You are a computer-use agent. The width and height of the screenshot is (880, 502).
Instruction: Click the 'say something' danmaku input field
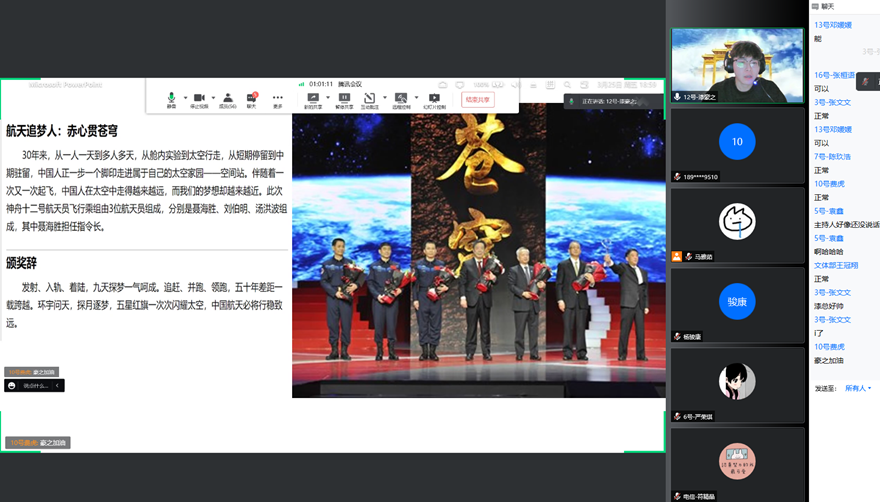click(35, 386)
